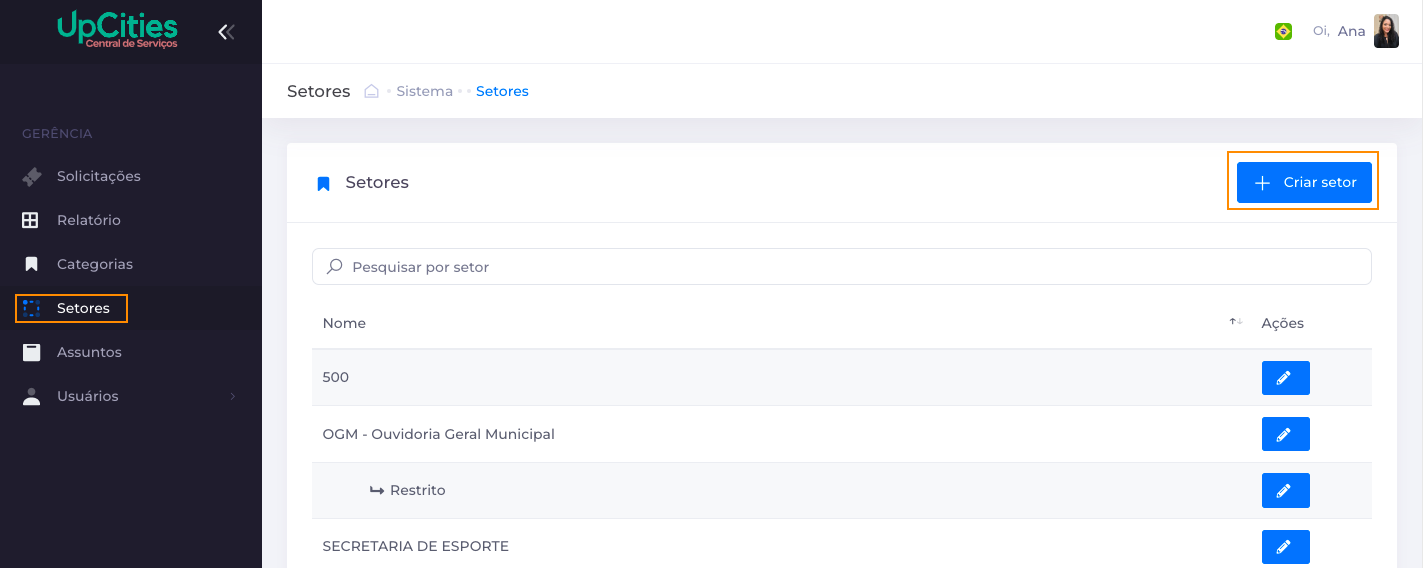Click the Relatório grid icon
Screen dimensions: 1423x568
(x=31, y=220)
